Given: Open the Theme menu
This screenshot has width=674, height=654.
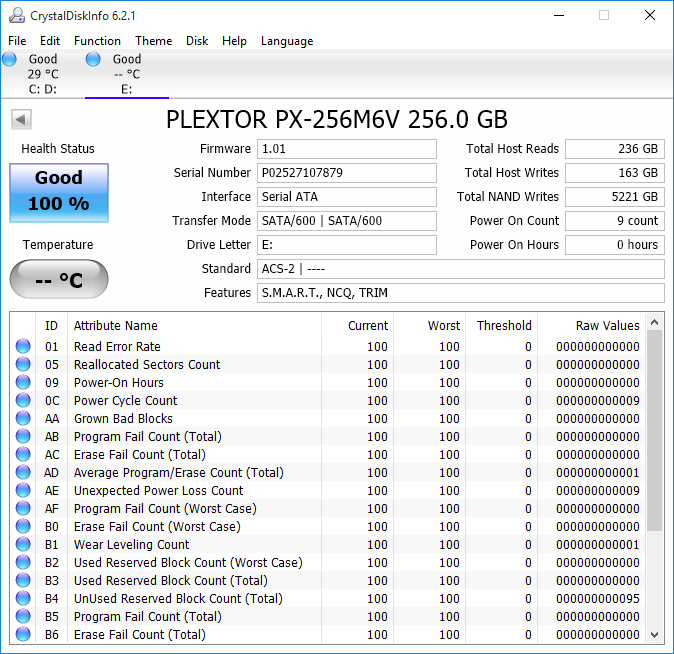Looking at the screenshot, I should click(x=153, y=41).
